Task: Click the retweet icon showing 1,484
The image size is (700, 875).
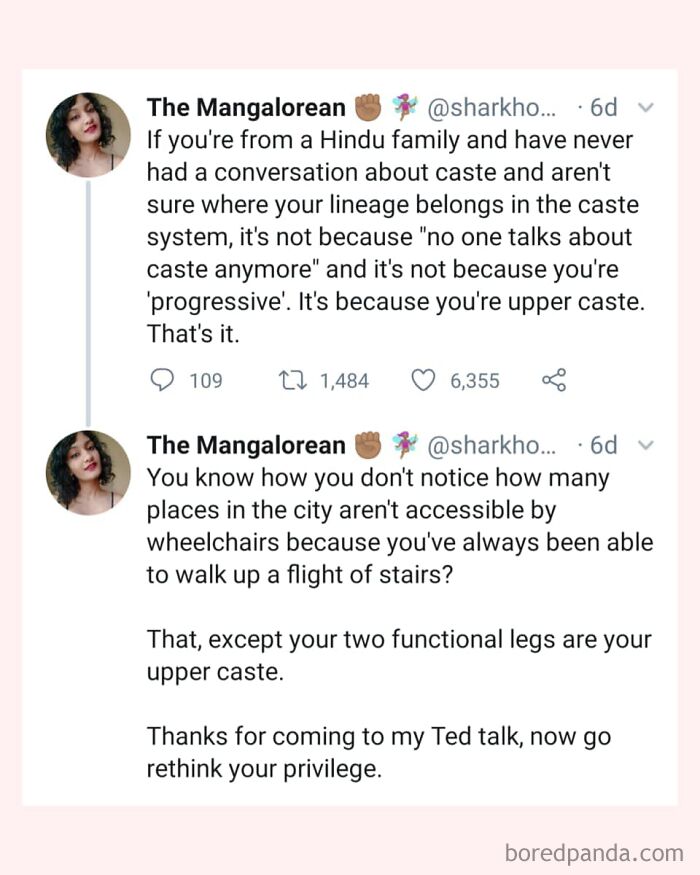Action: click(292, 380)
